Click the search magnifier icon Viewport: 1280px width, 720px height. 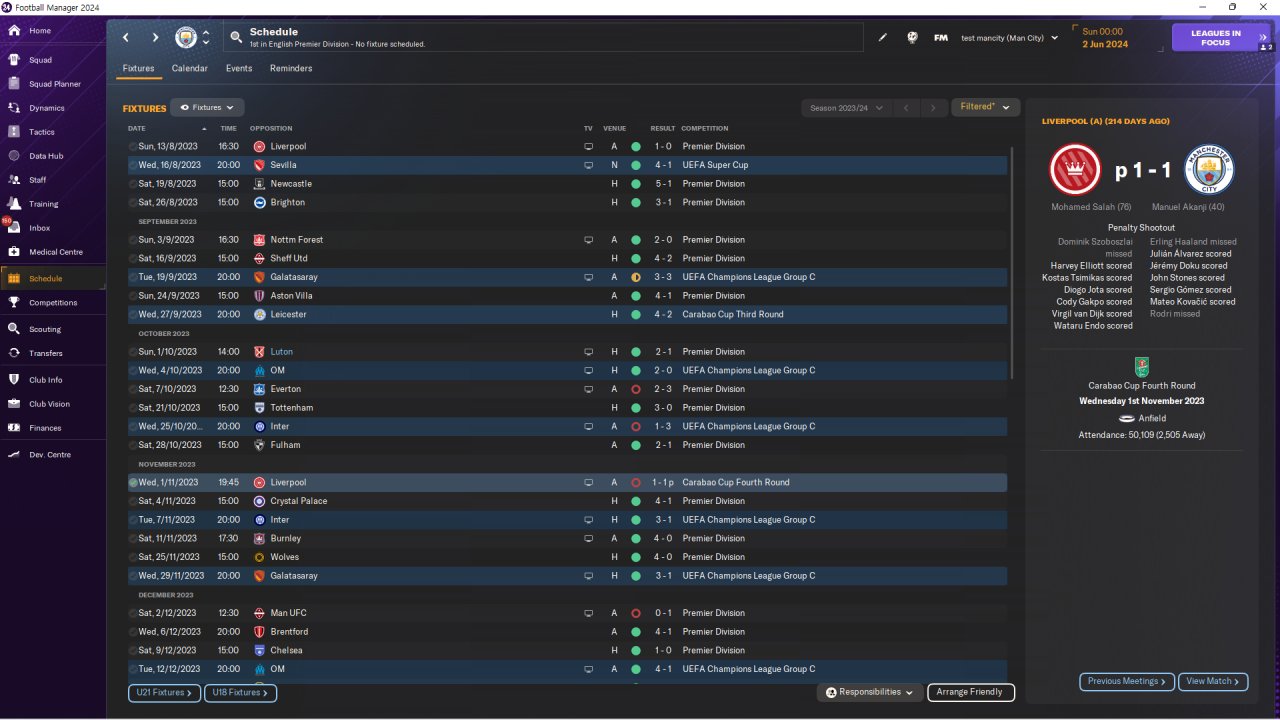click(236, 38)
